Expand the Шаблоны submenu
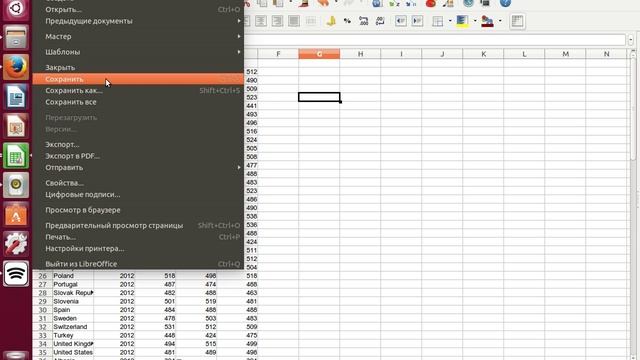This screenshot has width=640, height=360. (138, 52)
